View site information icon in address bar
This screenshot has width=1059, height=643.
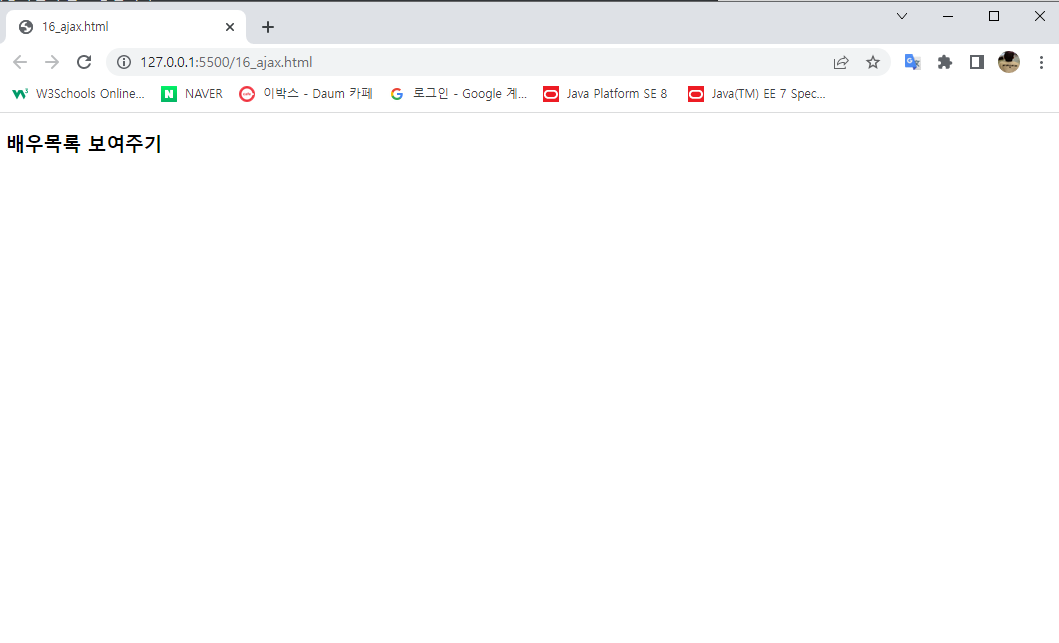[124, 62]
